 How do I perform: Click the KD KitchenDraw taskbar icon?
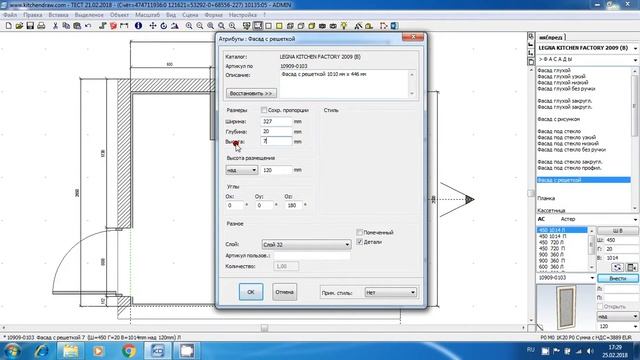pos(158,351)
